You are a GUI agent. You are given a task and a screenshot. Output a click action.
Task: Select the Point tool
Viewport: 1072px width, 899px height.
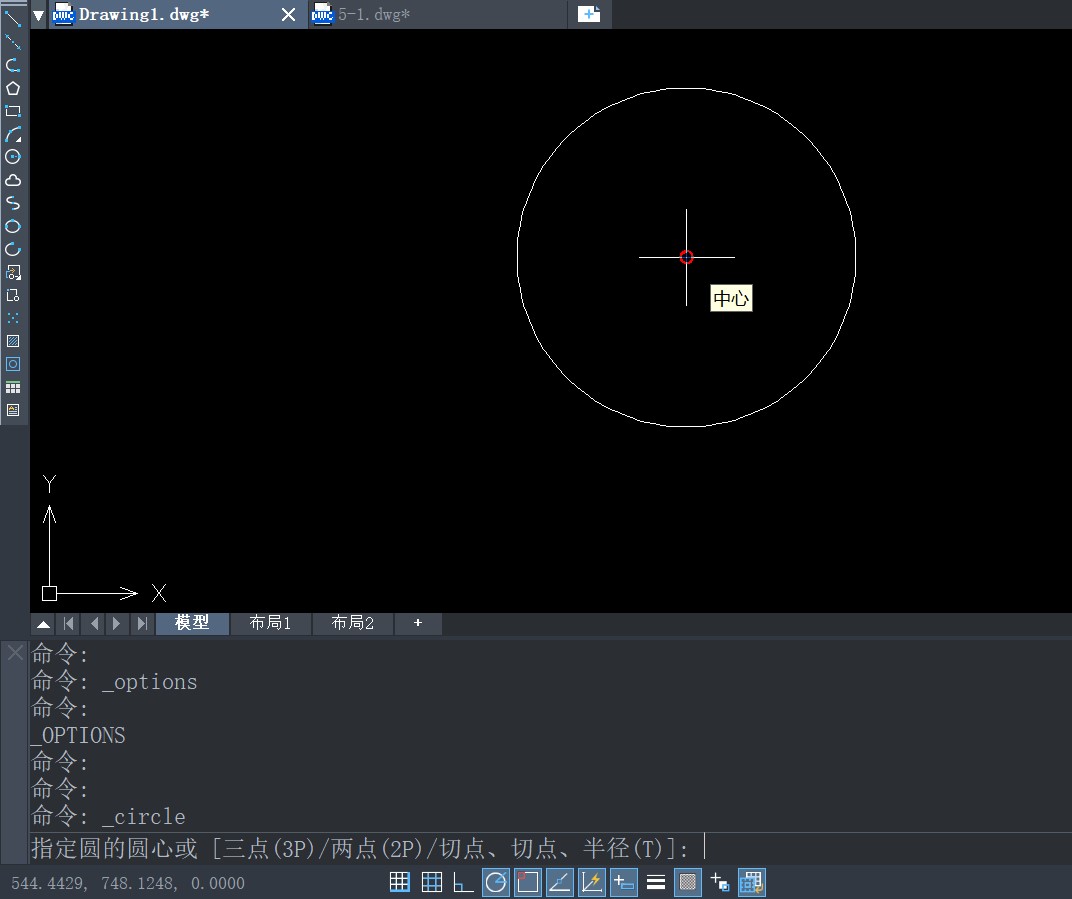[13, 319]
